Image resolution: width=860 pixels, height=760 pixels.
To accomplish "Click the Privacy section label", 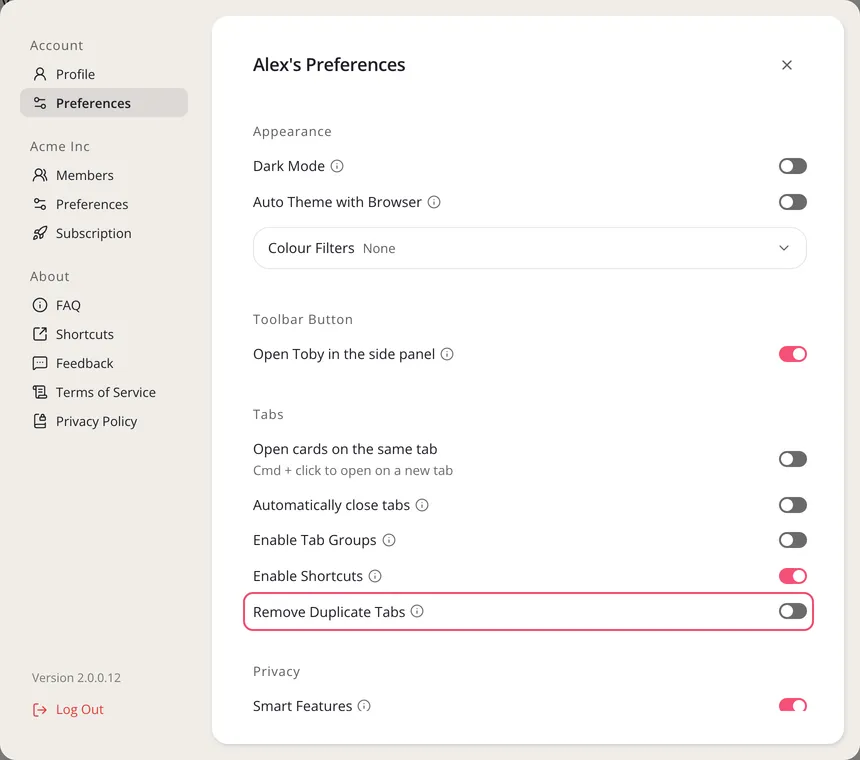I will click(x=276, y=672).
